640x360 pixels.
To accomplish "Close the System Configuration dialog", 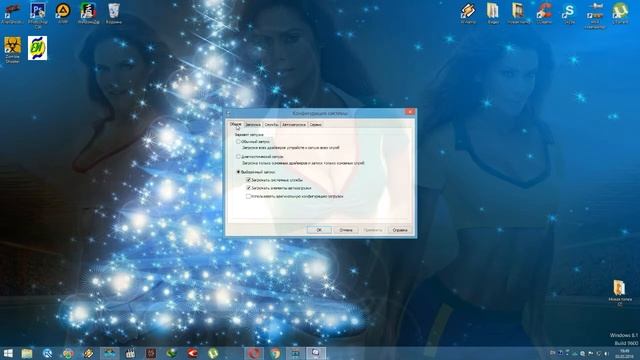I will tap(410, 112).
